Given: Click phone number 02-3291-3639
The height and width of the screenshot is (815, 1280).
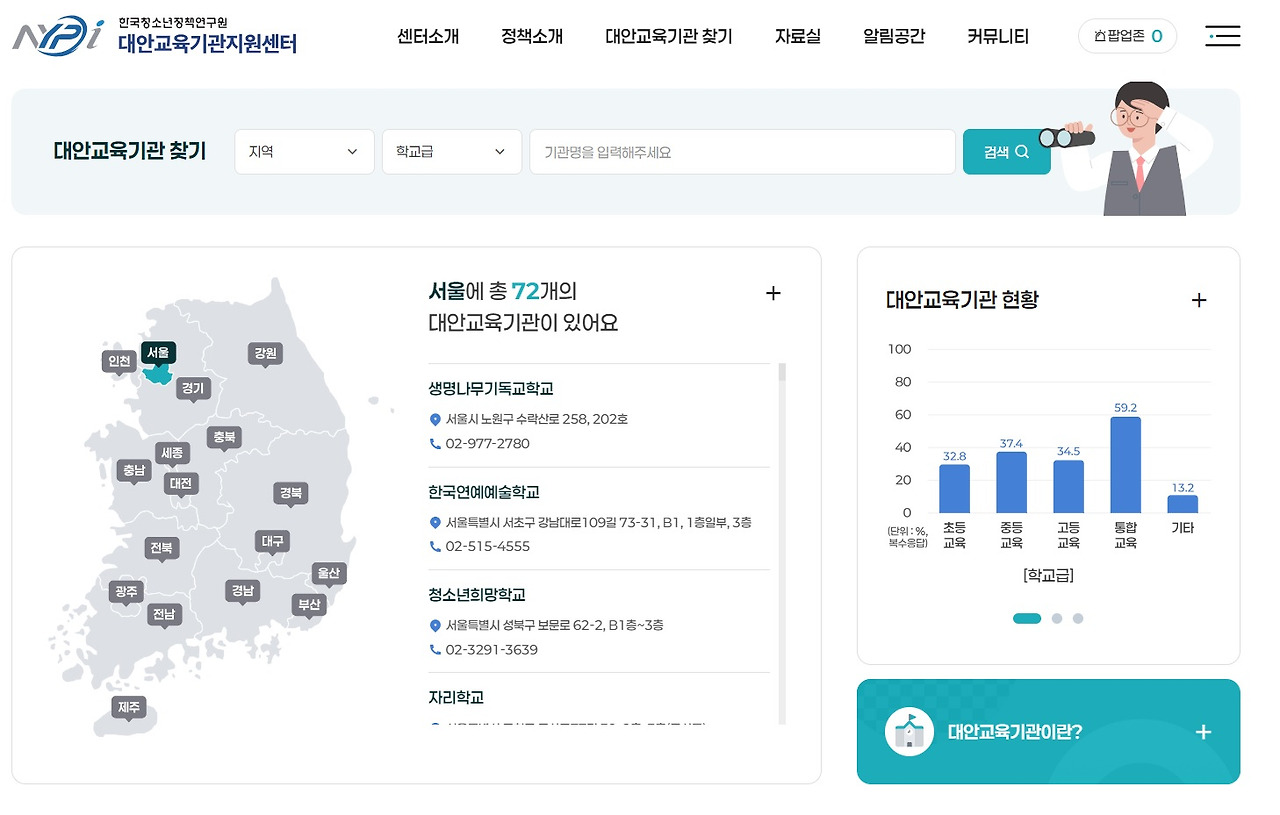Looking at the screenshot, I should (492, 650).
